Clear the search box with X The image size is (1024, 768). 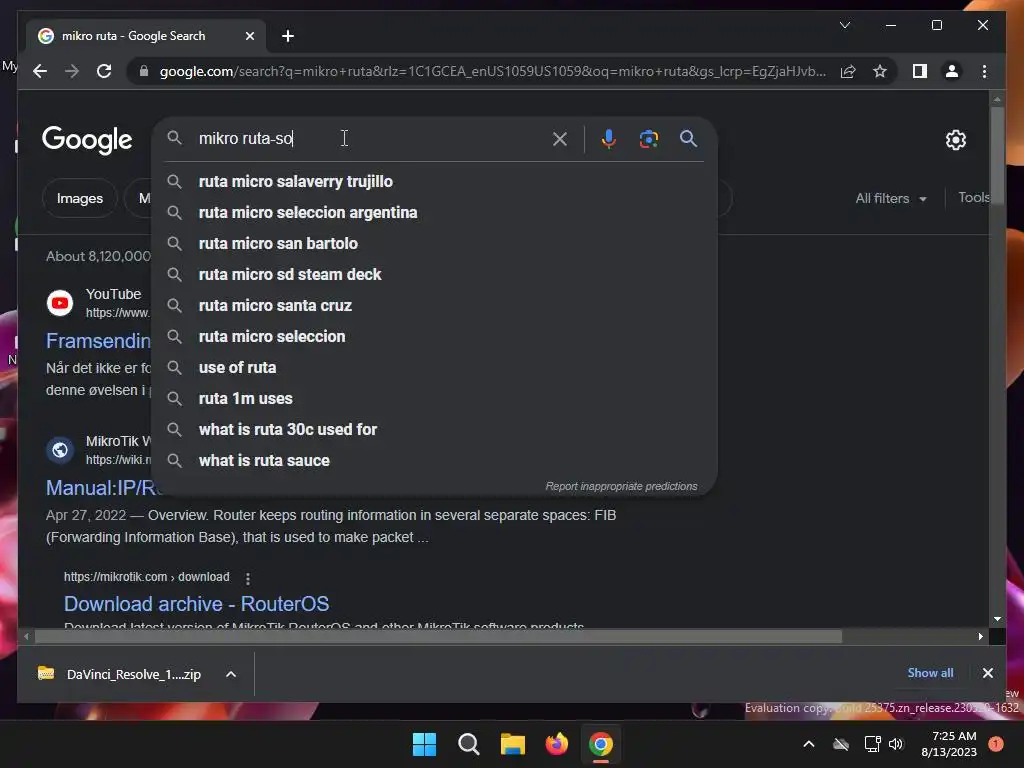560,138
